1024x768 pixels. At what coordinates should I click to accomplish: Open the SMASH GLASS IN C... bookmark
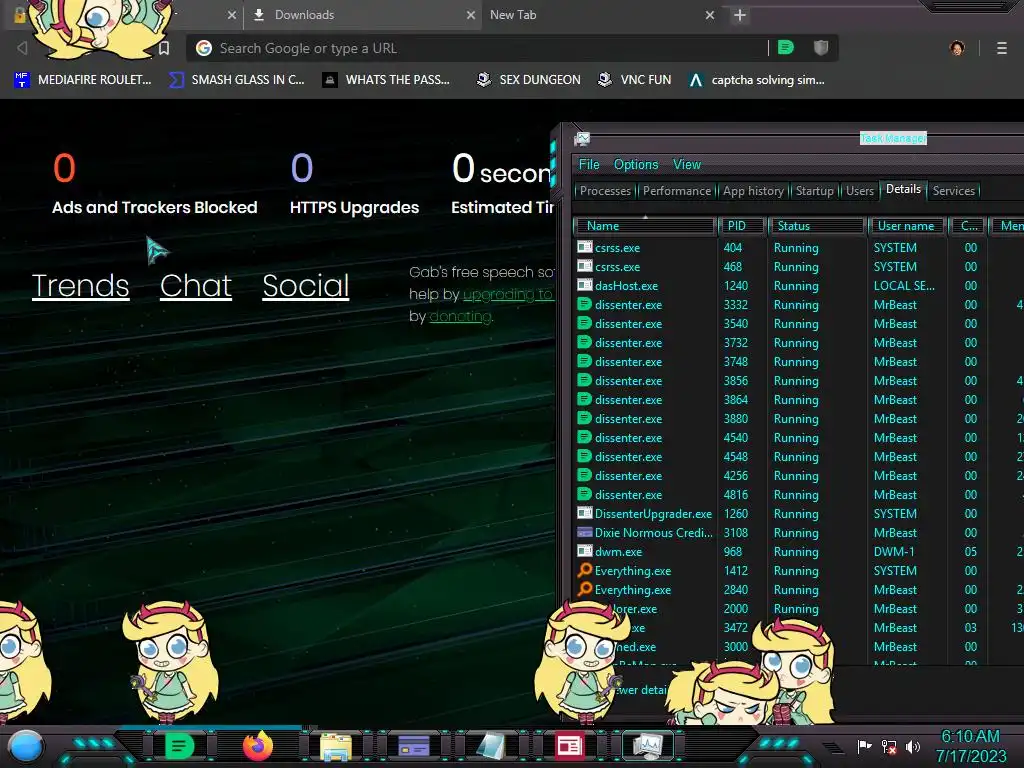pyautogui.click(x=236, y=80)
